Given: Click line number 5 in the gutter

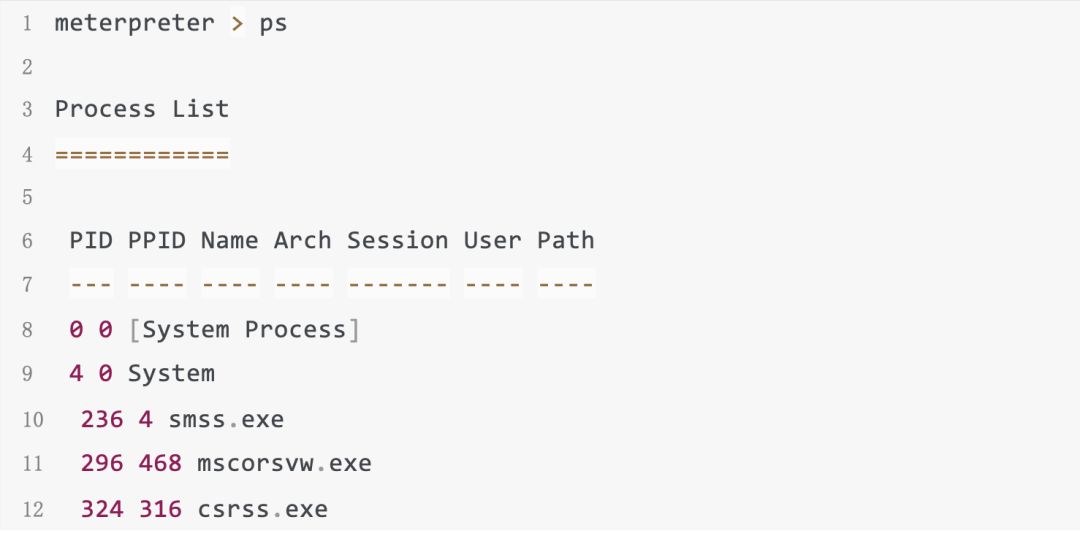Looking at the screenshot, I should (28, 198).
